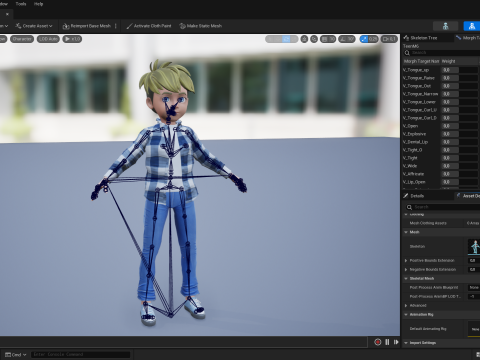Click the record animation red circle
Screen dimensions: 480x360
coord(378,342)
